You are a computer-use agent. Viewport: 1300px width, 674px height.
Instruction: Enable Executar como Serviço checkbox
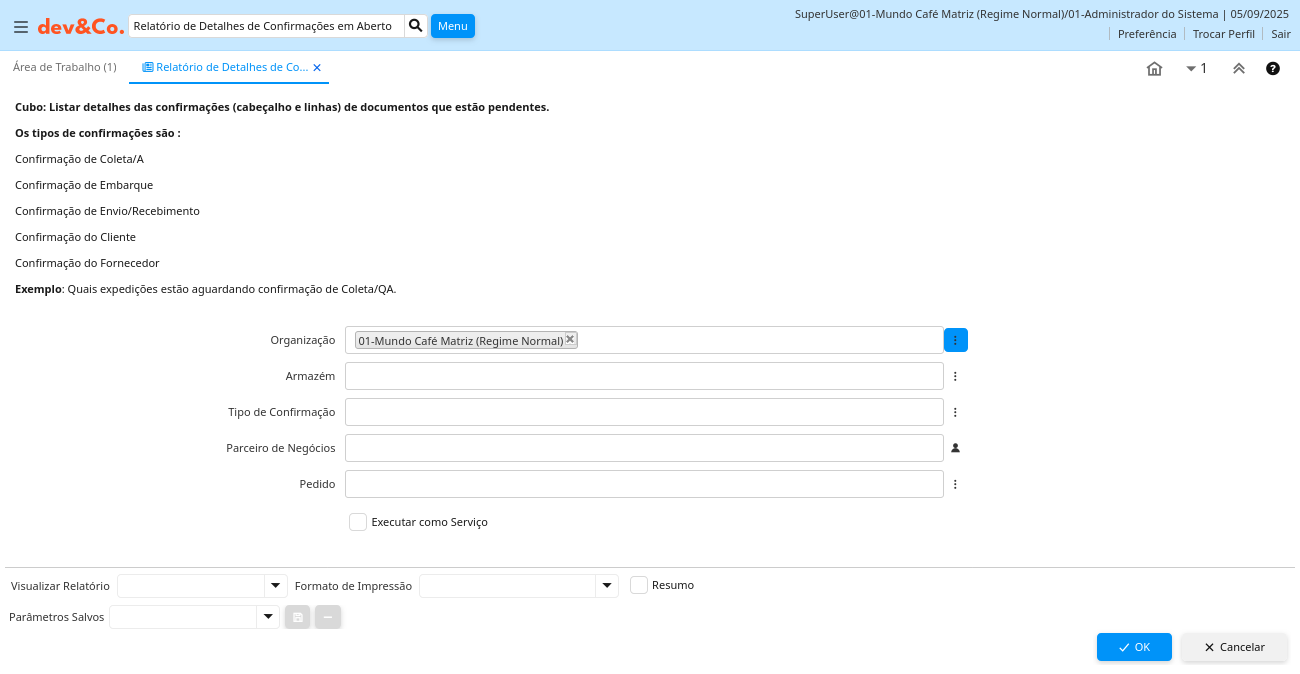[x=358, y=522]
